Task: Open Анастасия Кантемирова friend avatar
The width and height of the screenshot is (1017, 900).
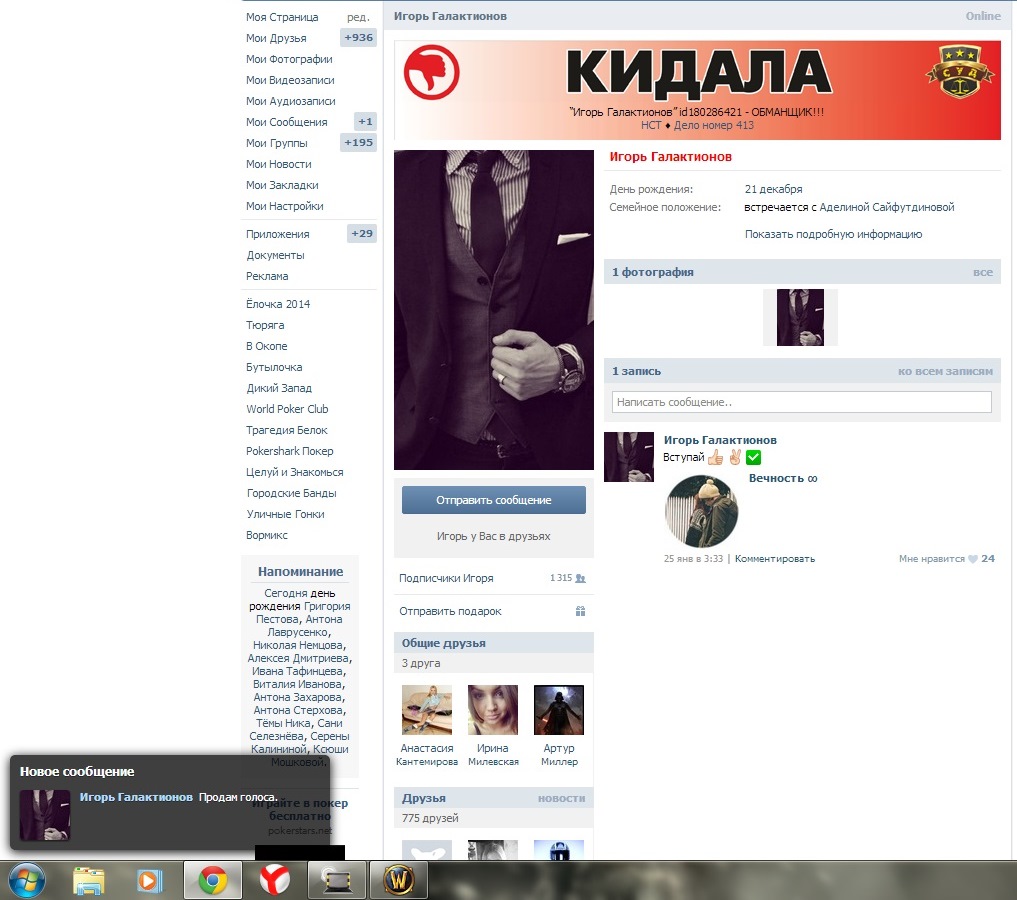Action: (427, 710)
